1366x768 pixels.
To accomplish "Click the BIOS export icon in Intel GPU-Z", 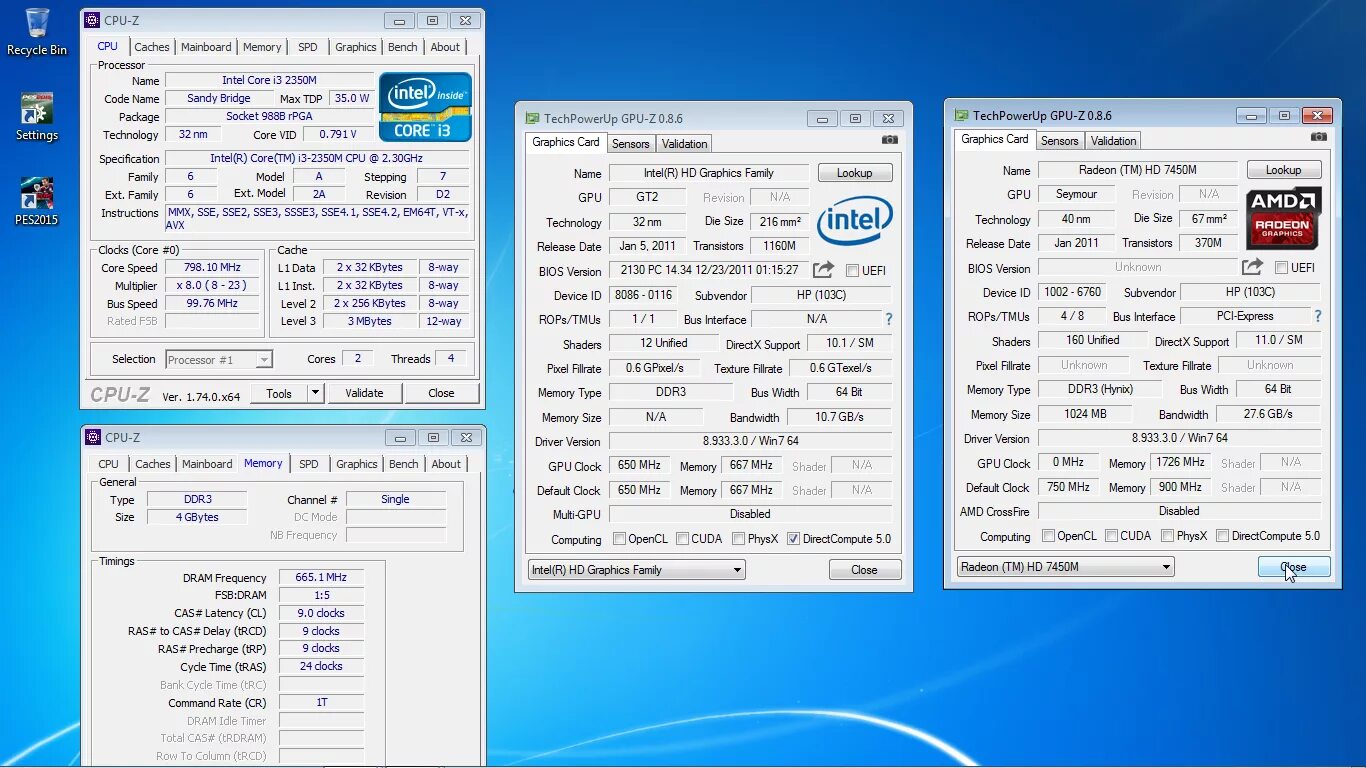I will tap(823, 270).
